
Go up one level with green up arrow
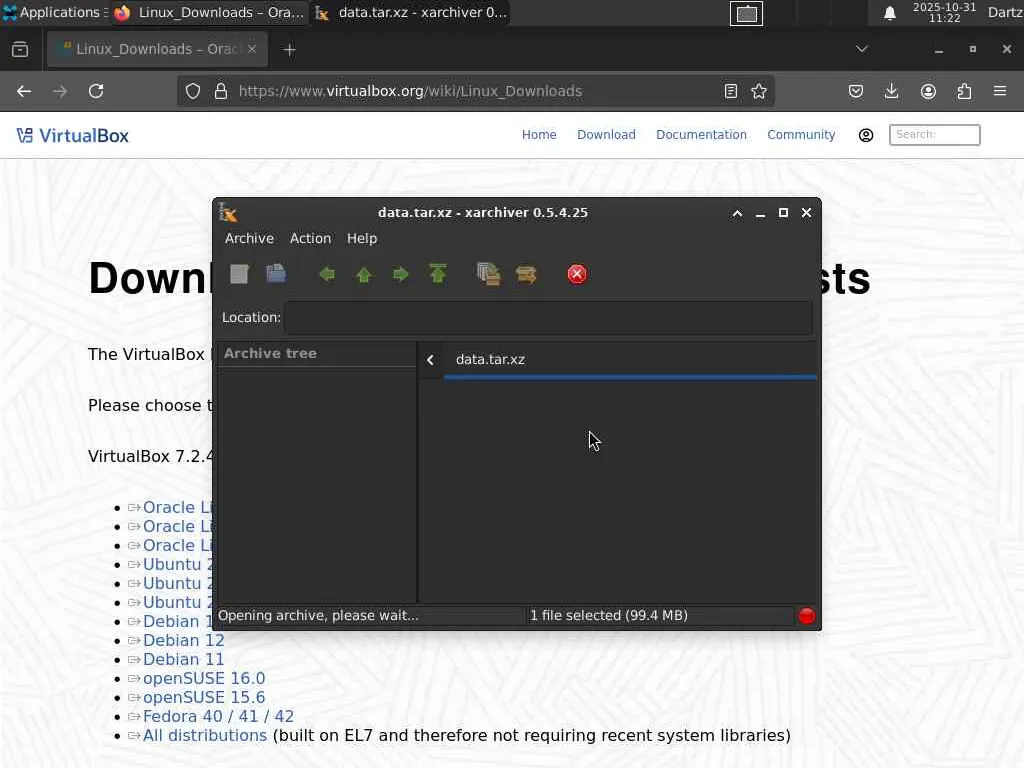coord(364,274)
